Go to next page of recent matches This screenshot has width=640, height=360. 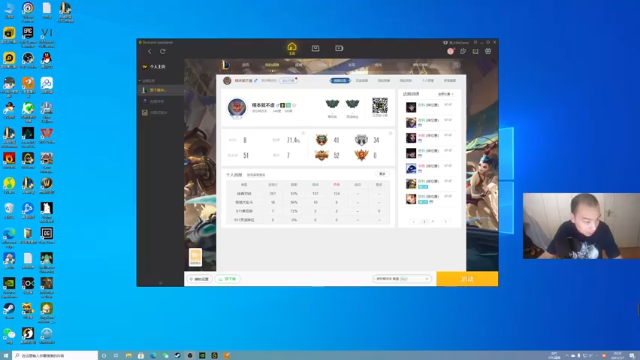tap(445, 222)
